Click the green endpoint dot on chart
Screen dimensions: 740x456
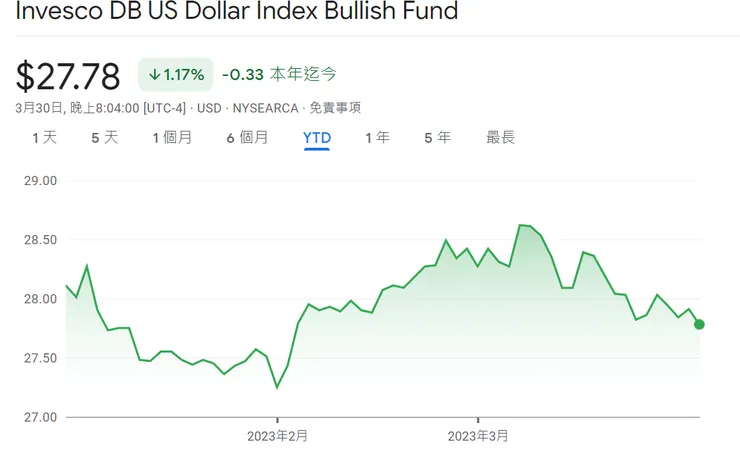click(x=699, y=324)
